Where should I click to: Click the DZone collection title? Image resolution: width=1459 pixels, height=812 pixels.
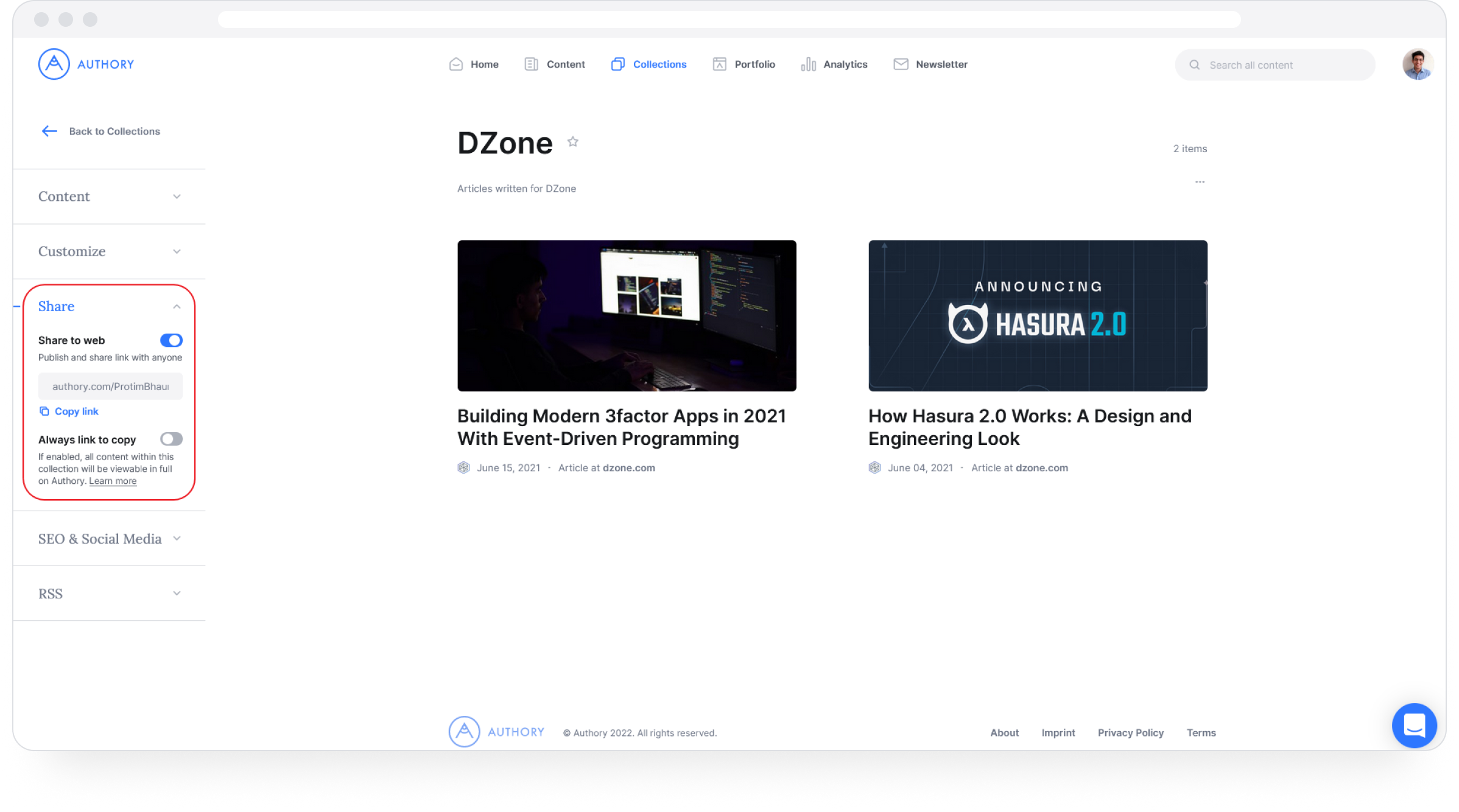coord(505,143)
